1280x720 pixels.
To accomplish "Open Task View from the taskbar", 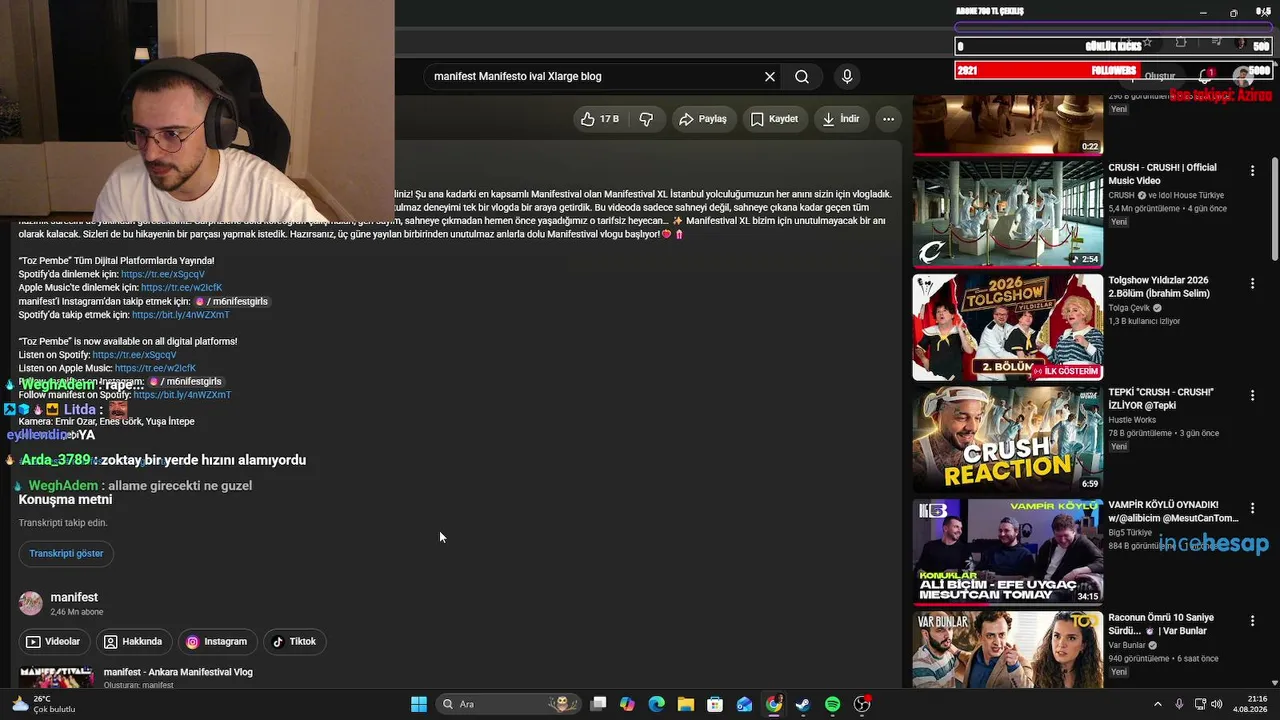I will [x=598, y=704].
